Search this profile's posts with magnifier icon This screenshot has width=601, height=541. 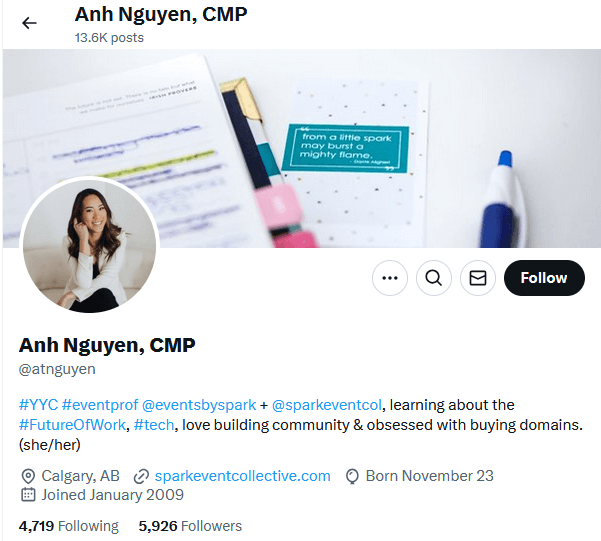pos(434,278)
